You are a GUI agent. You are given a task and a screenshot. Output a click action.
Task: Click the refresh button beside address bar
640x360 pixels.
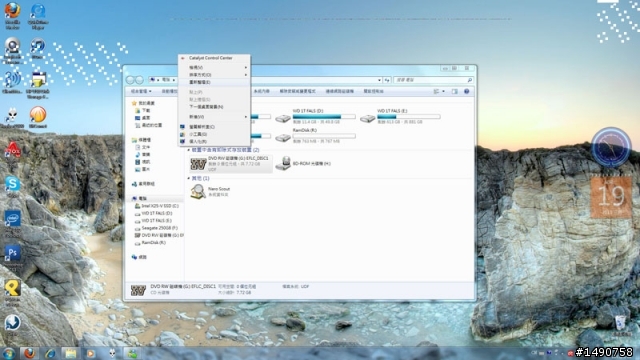(387, 80)
